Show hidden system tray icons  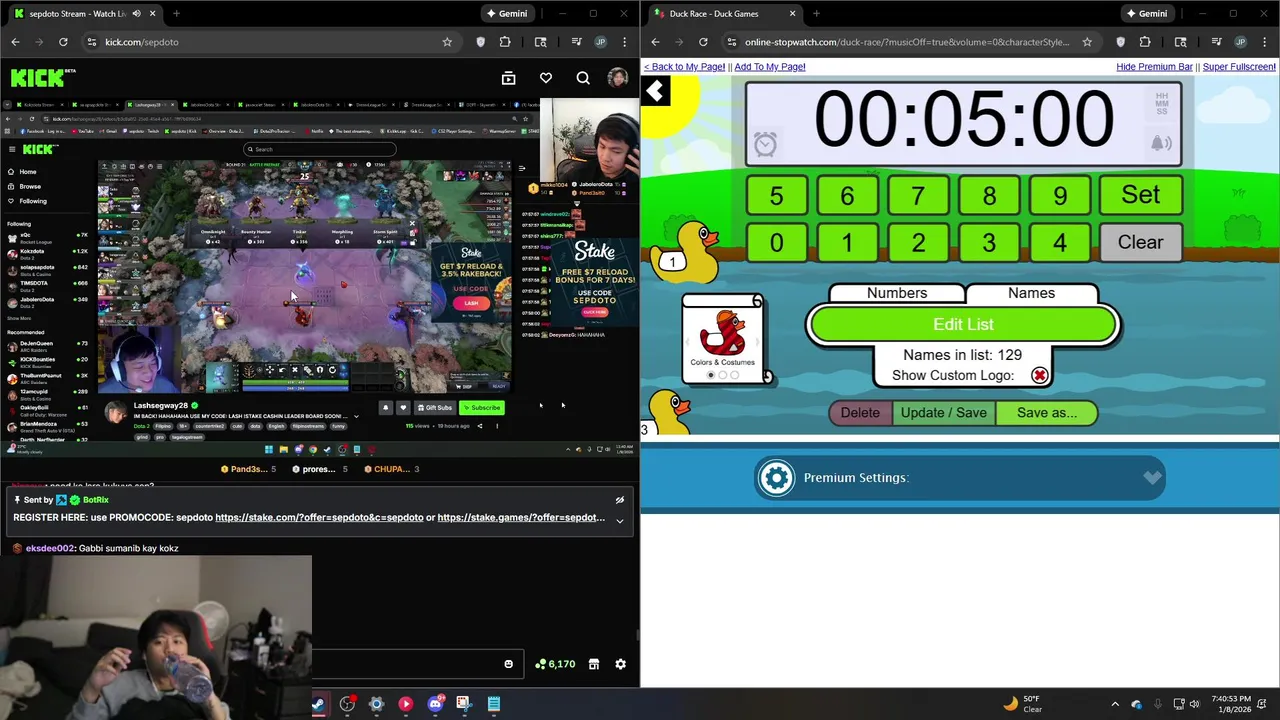pos(1115,704)
